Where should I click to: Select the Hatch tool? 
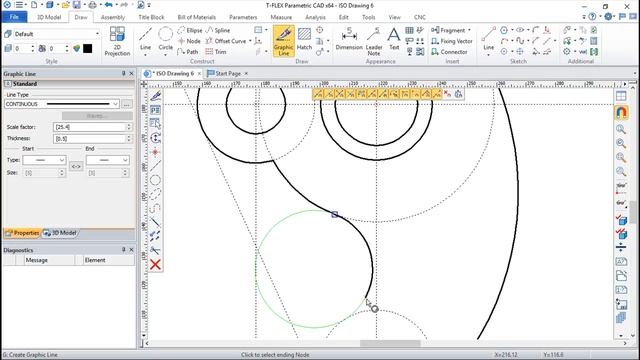click(x=304, y=39)
